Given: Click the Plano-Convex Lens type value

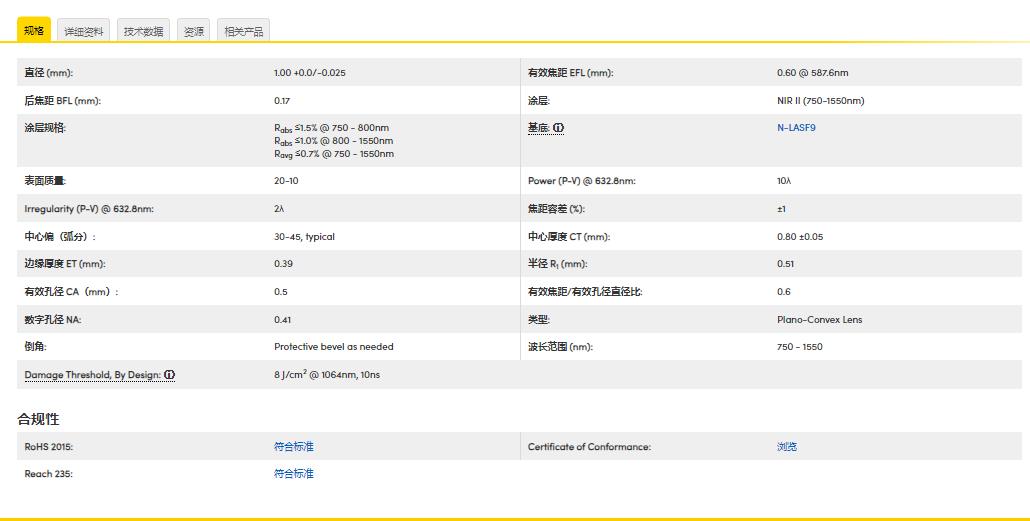Looking at the screenshot, I should (x=819, y=319).
